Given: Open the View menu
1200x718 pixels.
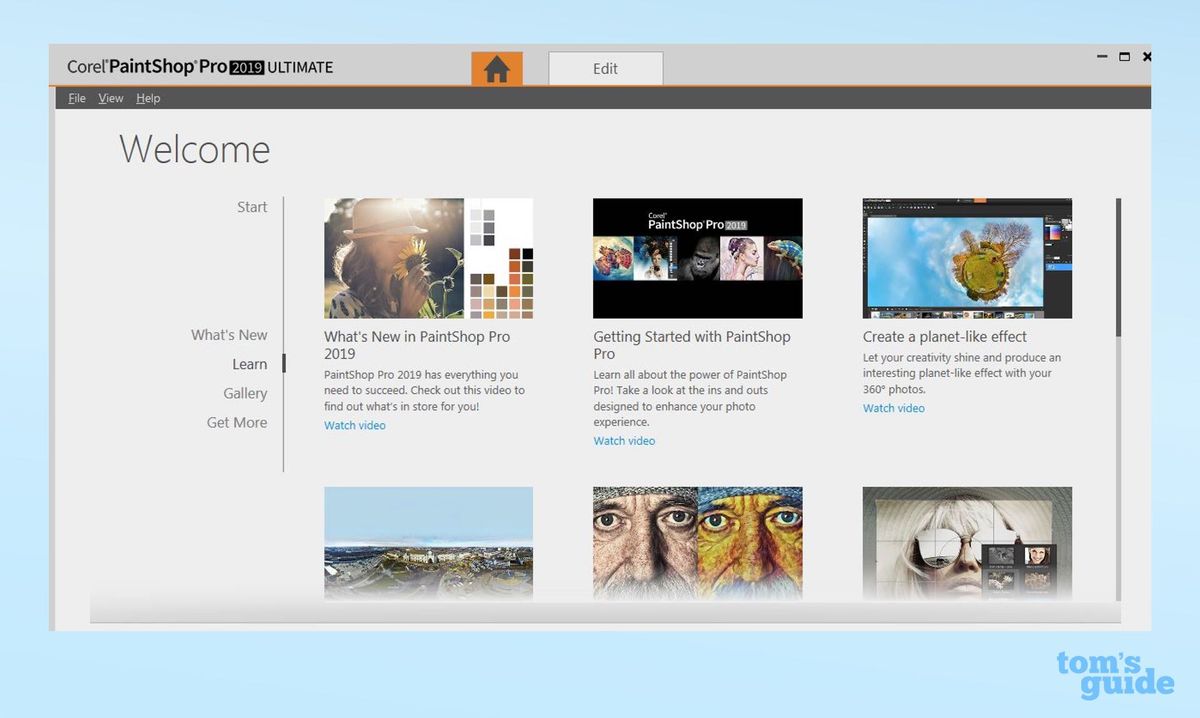Looking at the screenshot, I should coord(111,98).
